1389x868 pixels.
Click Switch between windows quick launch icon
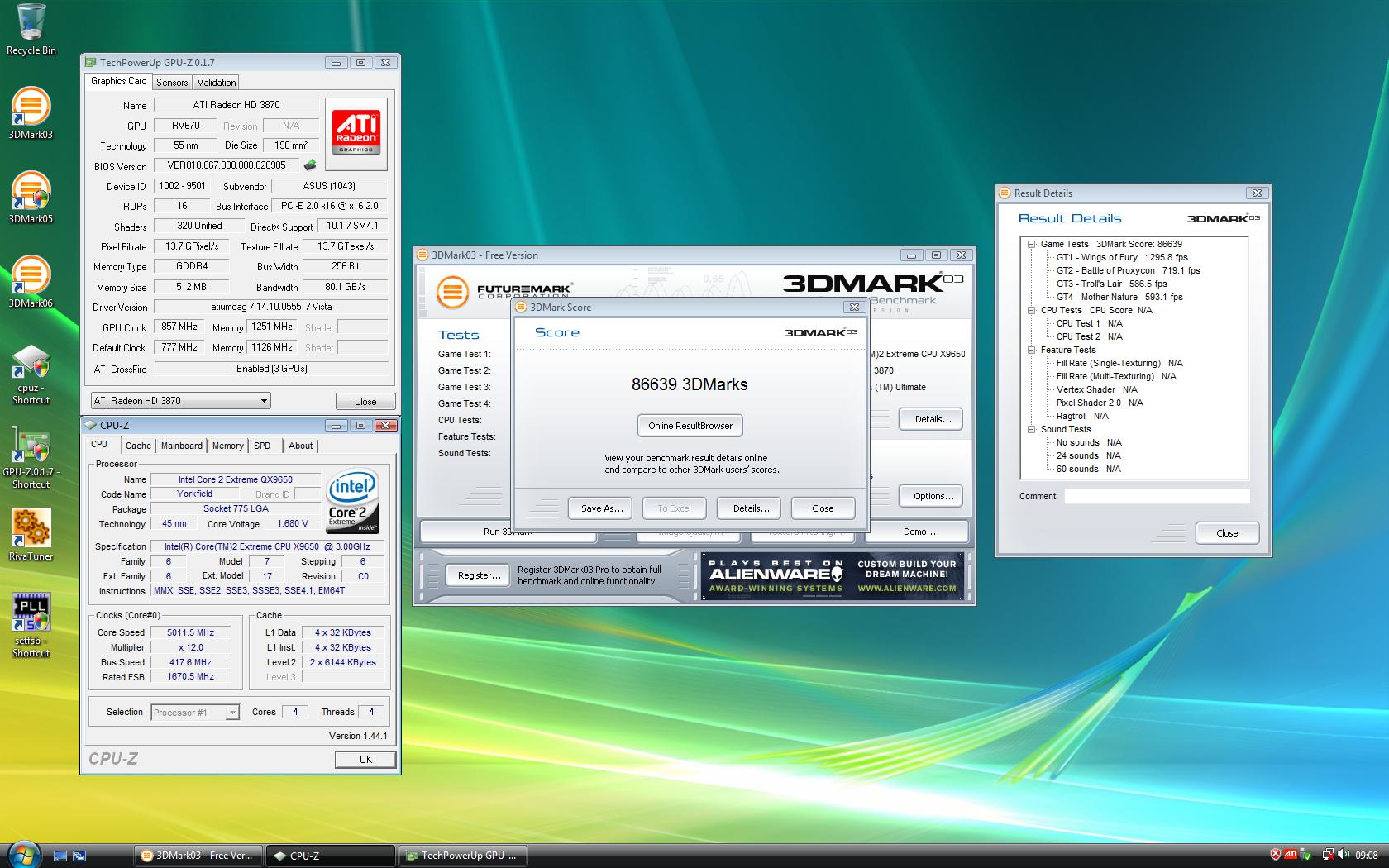coord(79,856)
